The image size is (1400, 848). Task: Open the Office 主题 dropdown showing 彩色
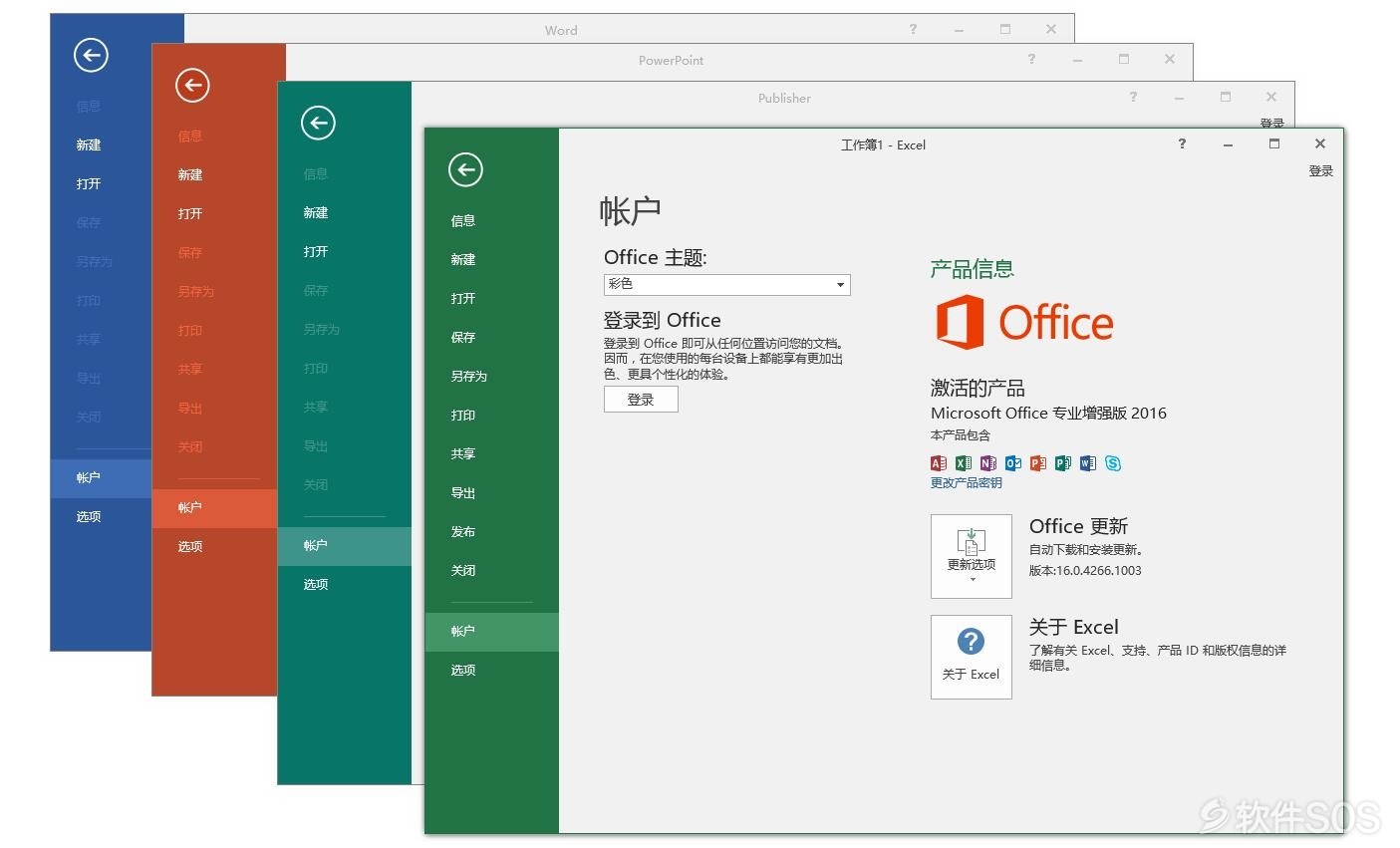click(x=726, y=284)
